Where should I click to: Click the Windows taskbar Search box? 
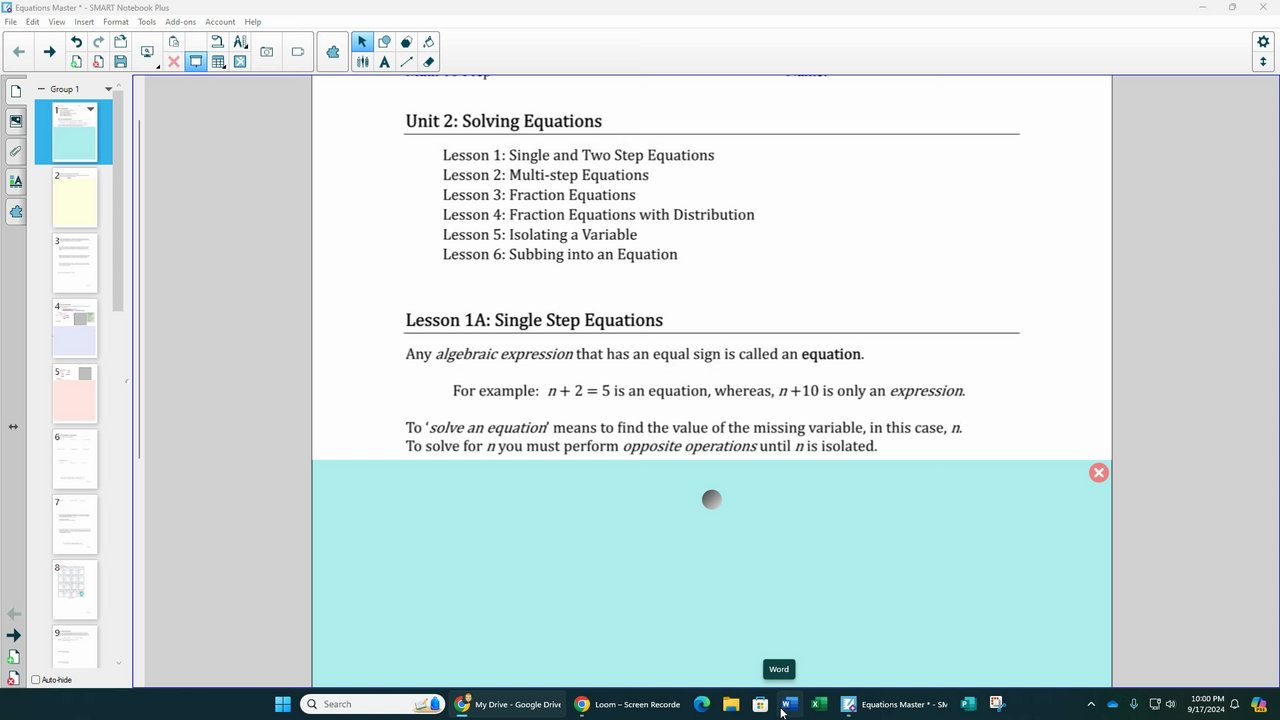[x=372, y=704]
